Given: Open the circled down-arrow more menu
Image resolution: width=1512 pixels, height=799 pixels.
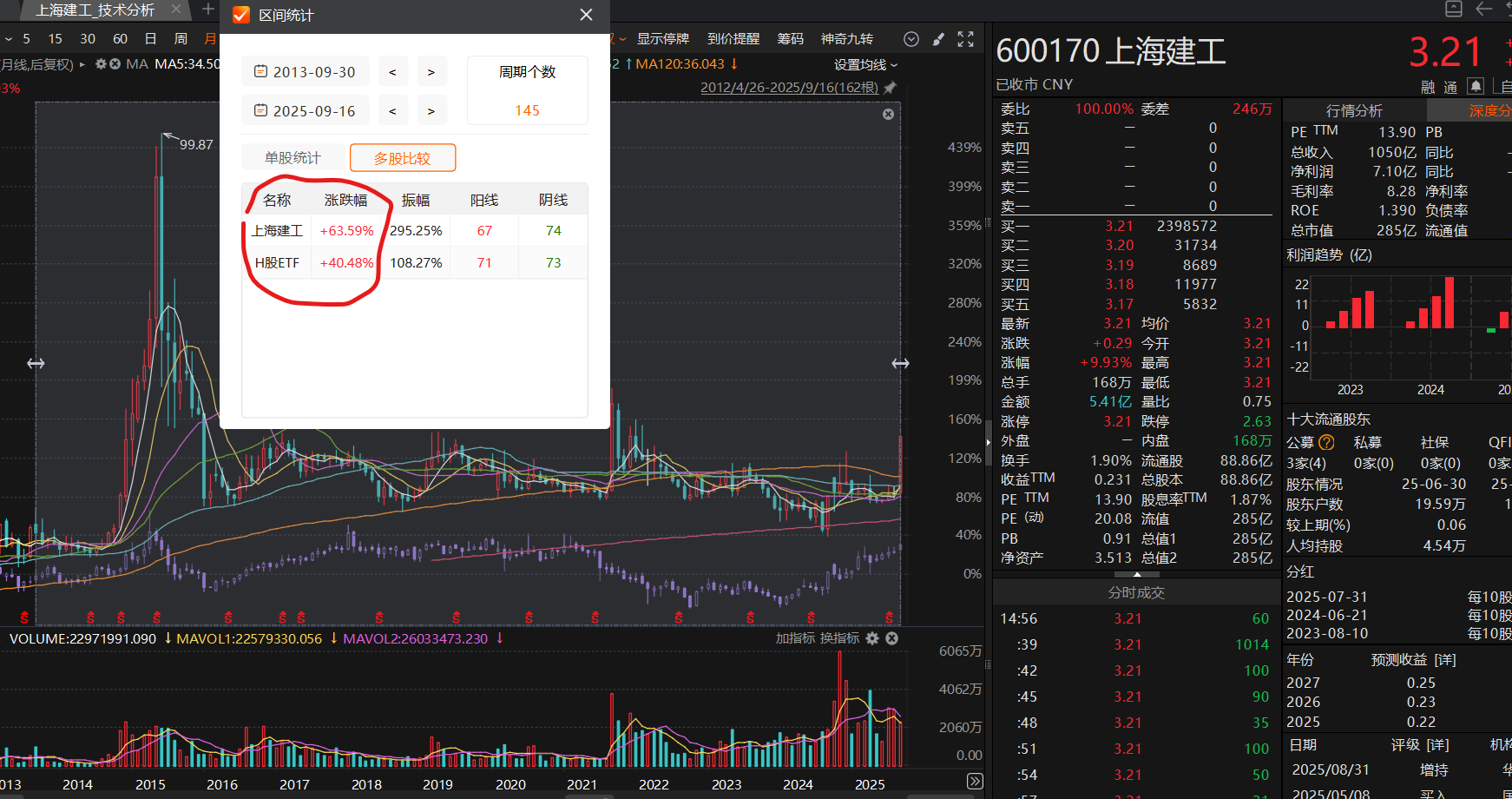Looking at the screenshot, I should [x=911, y=38].
